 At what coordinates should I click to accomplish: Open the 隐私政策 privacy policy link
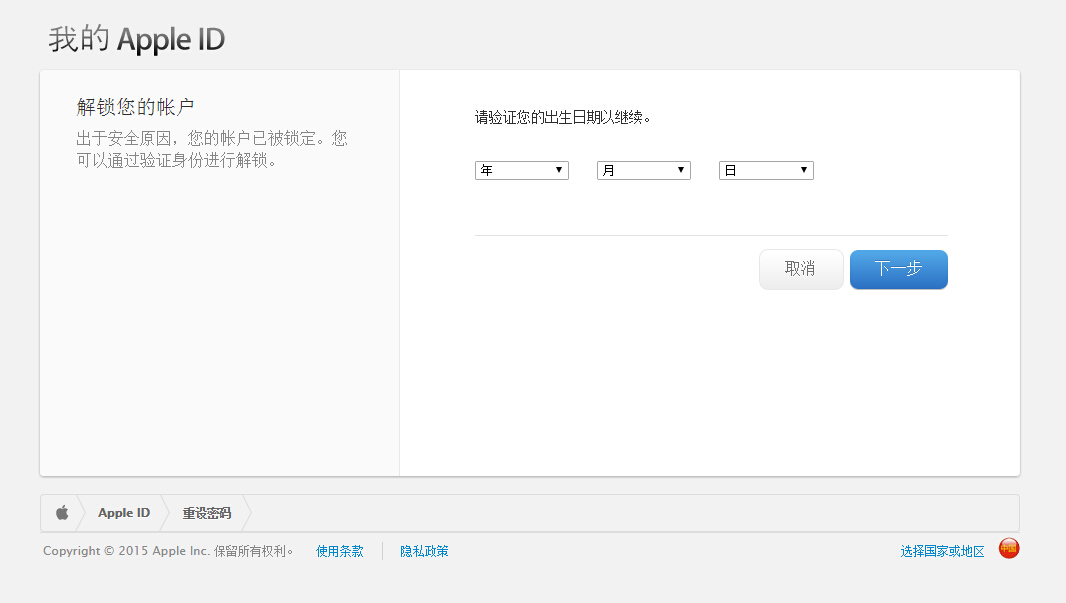coord(424,551)
